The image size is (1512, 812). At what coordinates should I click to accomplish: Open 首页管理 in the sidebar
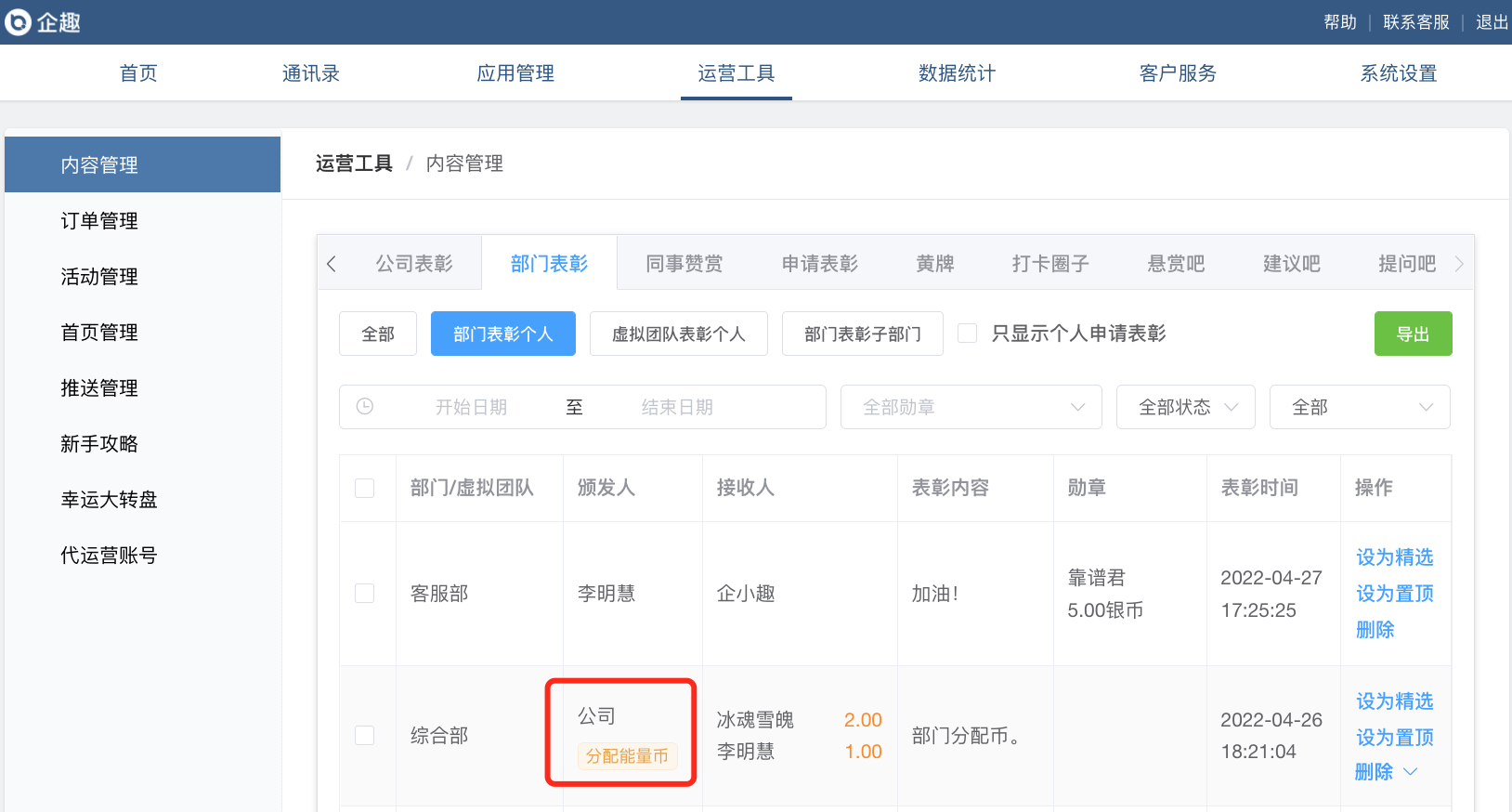pos(142,332)
